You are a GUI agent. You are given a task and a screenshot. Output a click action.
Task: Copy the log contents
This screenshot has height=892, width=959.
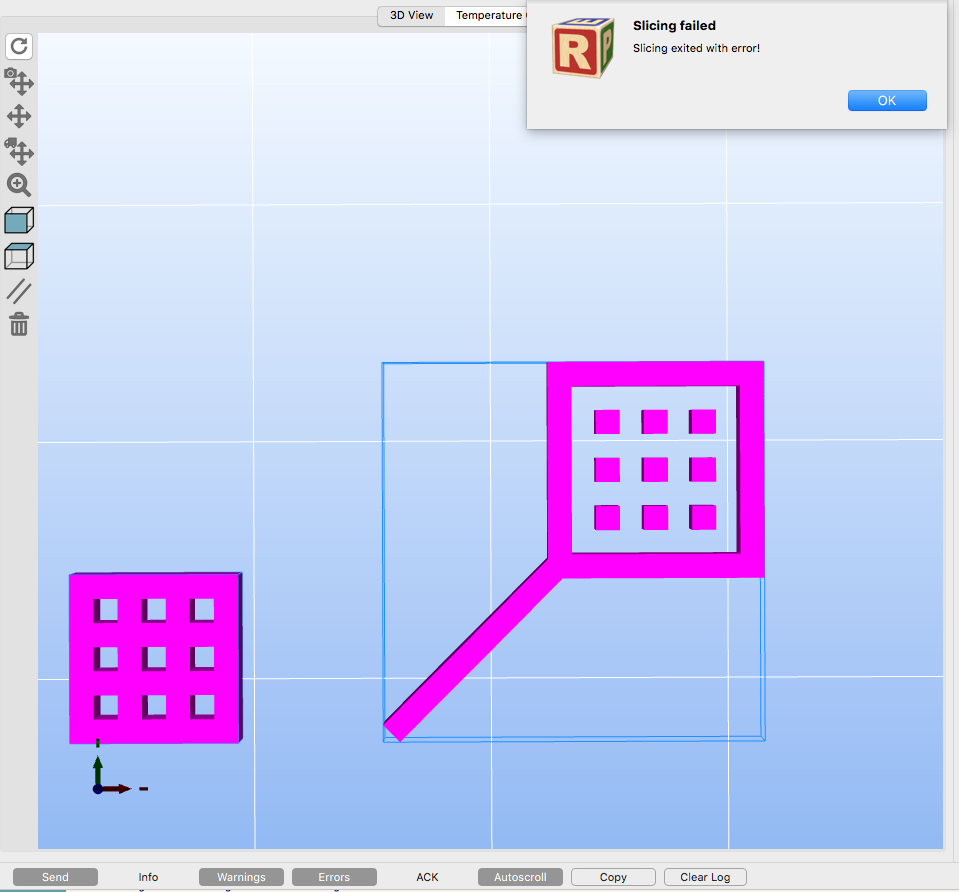click(613, 877)
